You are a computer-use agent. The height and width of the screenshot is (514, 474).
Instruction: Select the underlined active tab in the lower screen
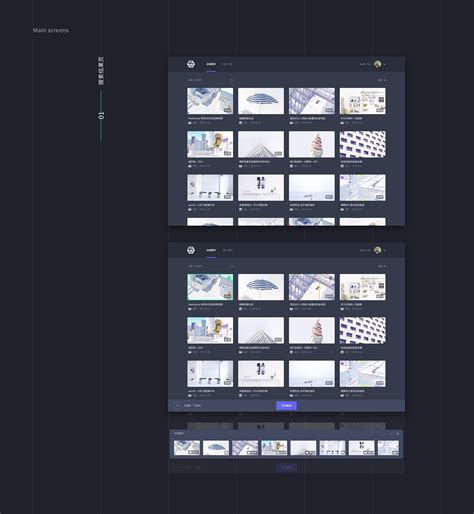click(x=211, y=250)
